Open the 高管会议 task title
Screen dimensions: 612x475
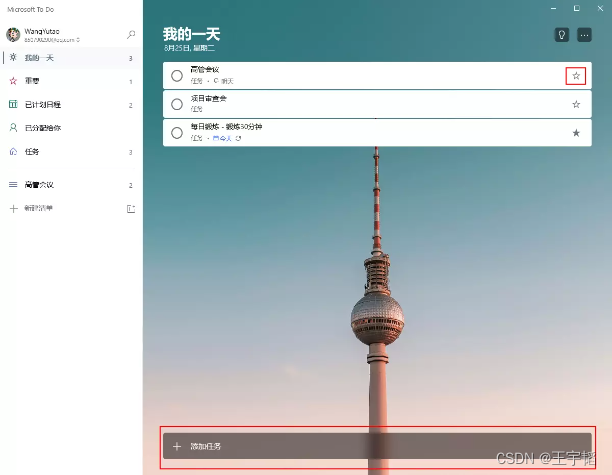click(x=205, y=70)
